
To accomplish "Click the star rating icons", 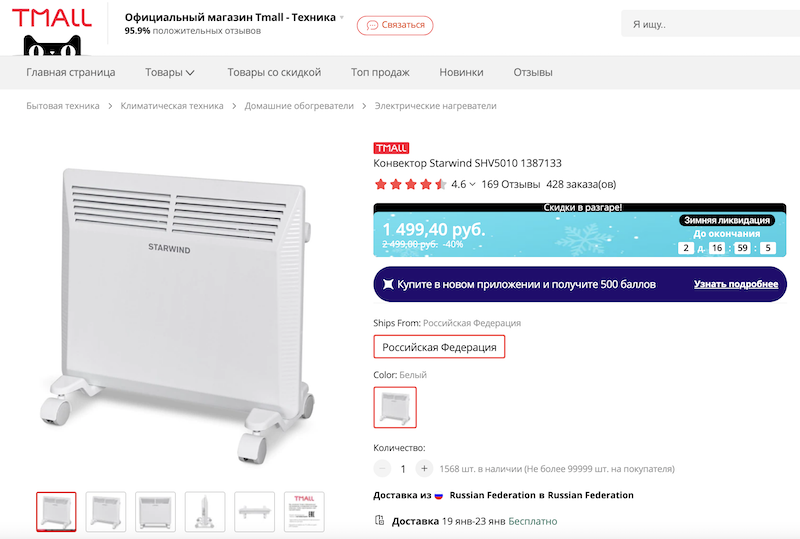I will (x=410, y=184).
